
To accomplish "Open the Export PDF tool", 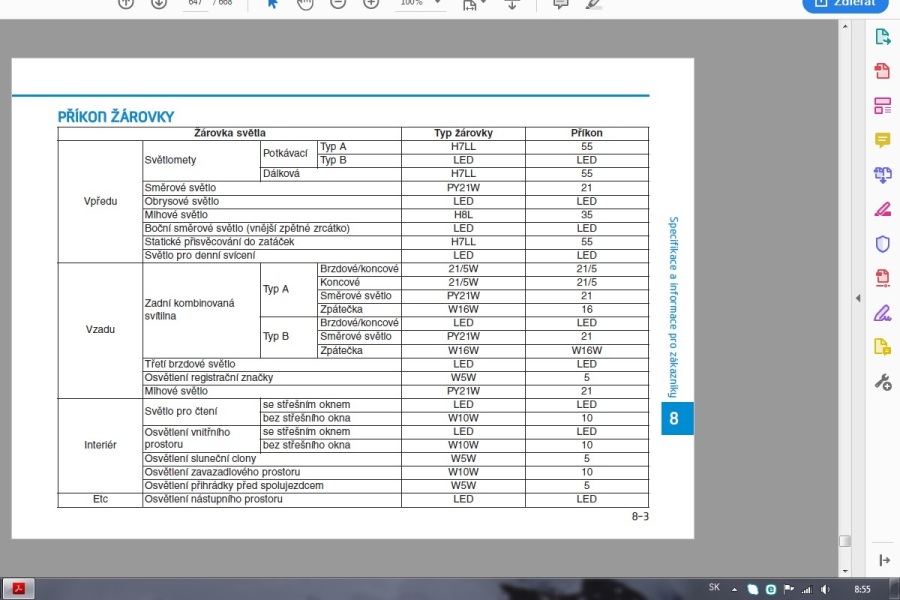I will pos(882,37).
